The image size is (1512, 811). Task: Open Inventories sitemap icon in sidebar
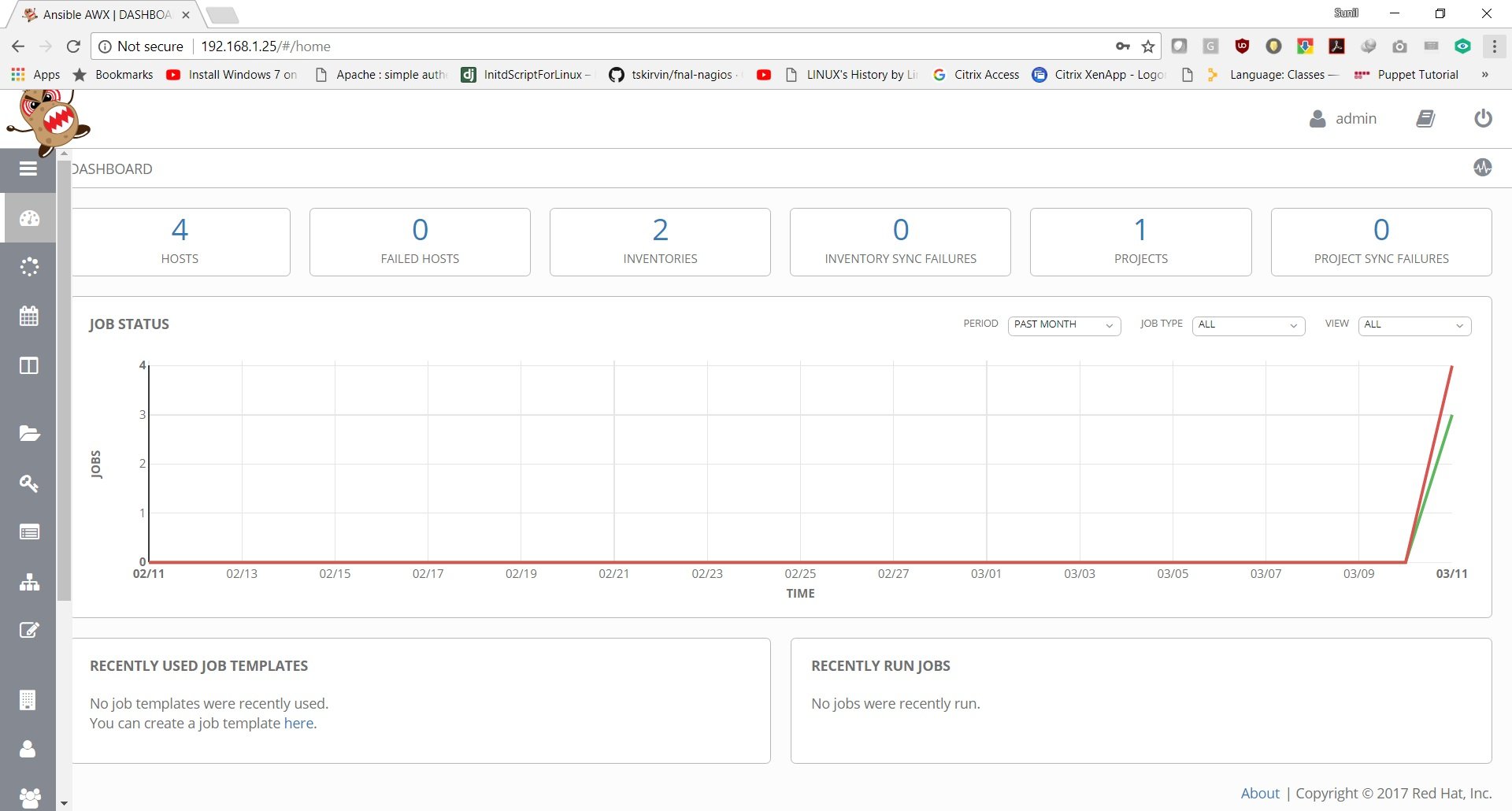coord(29,582)
